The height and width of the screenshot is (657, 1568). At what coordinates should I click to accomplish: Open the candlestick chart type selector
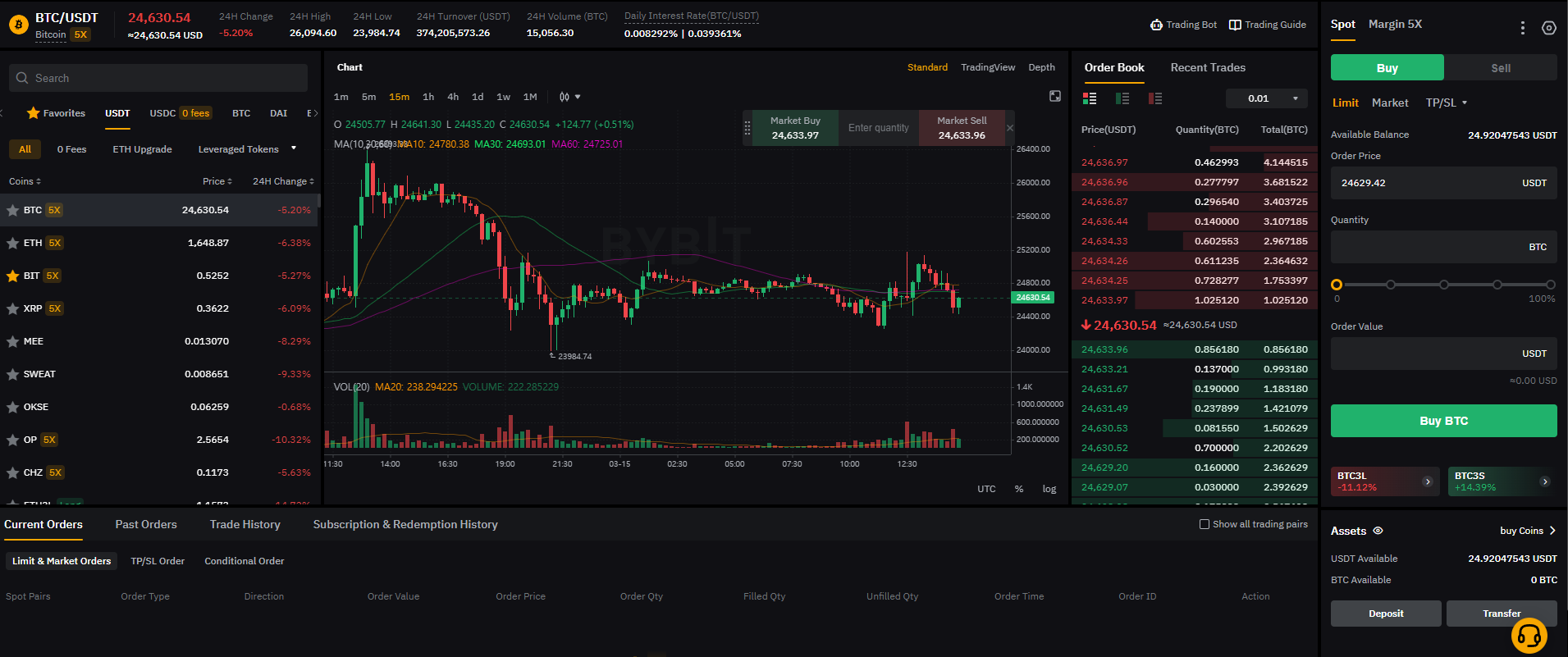(569, 97)
